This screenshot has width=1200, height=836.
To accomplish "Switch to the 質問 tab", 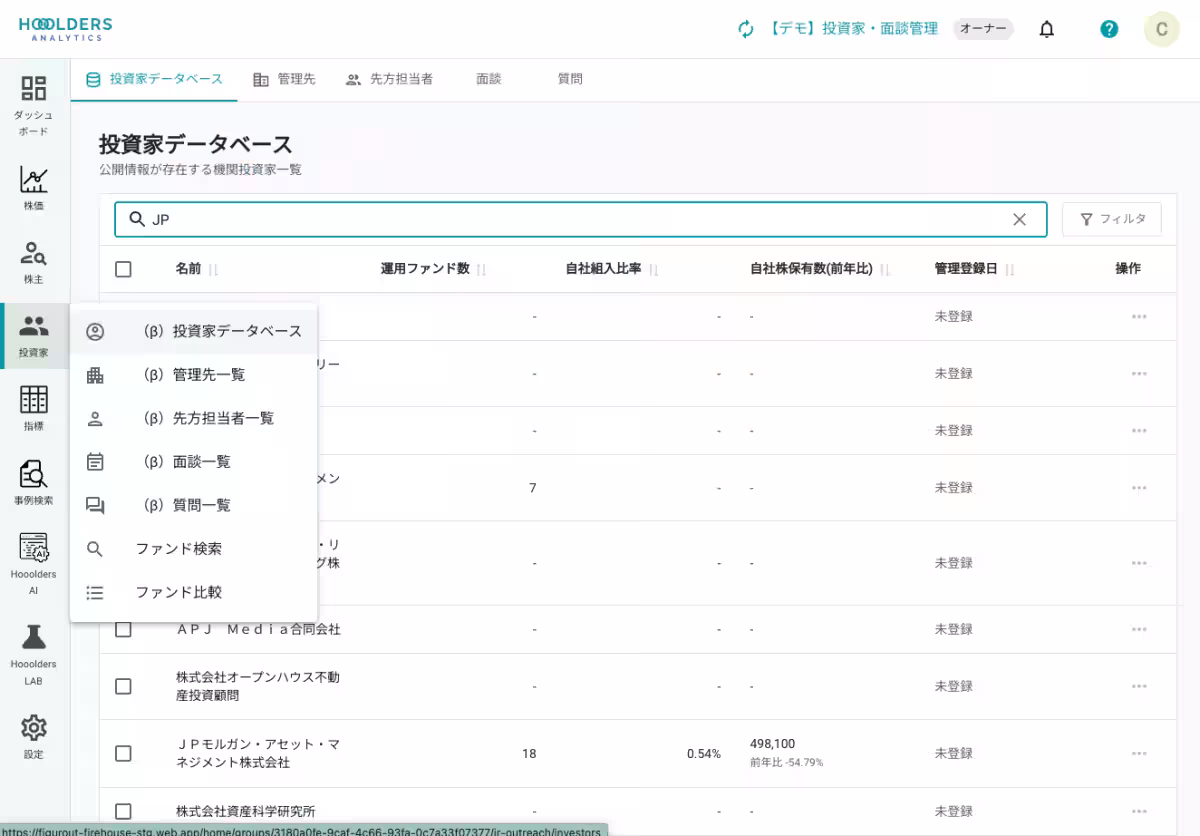I will coord(570,79).
